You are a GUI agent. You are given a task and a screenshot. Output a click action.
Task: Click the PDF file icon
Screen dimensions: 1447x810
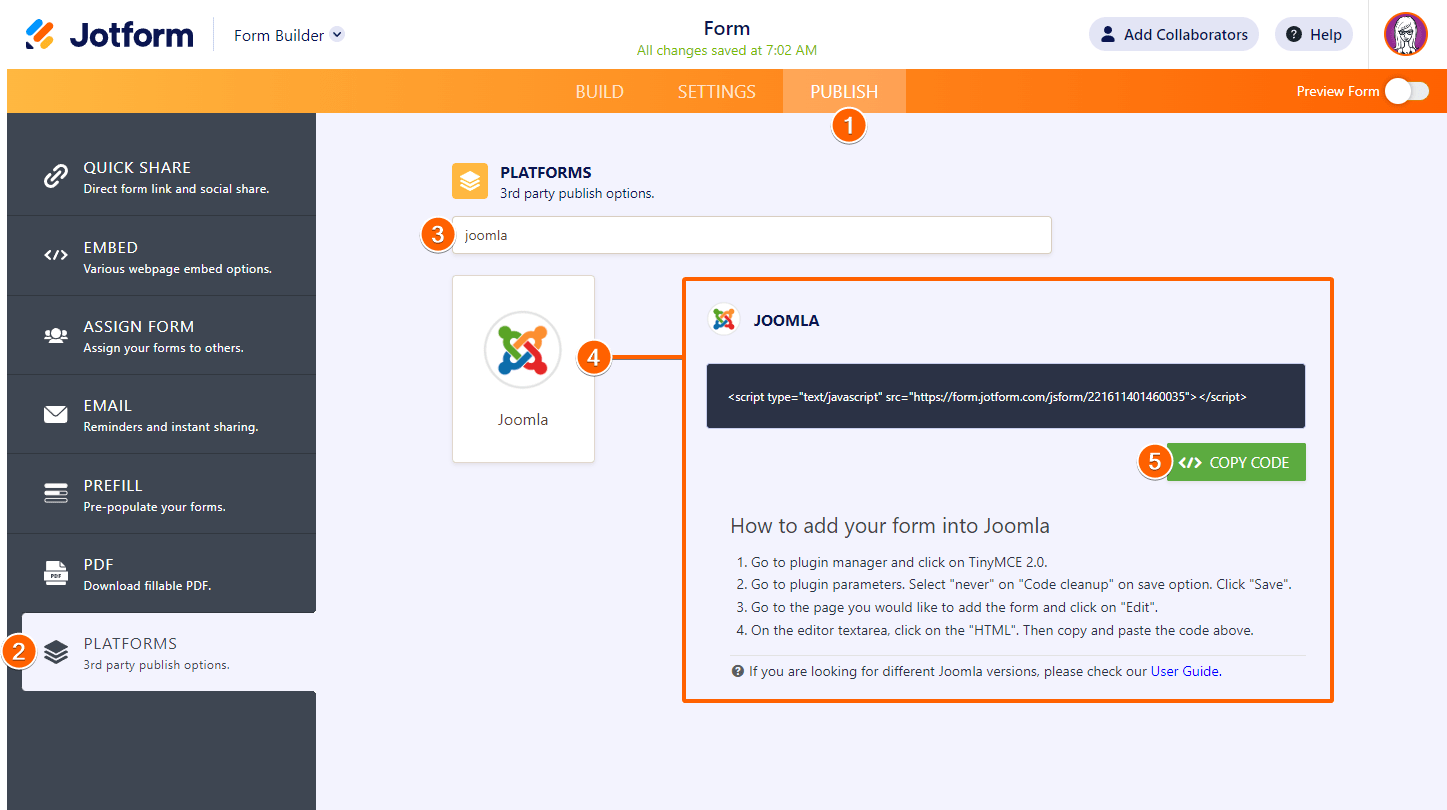[55, 573]
